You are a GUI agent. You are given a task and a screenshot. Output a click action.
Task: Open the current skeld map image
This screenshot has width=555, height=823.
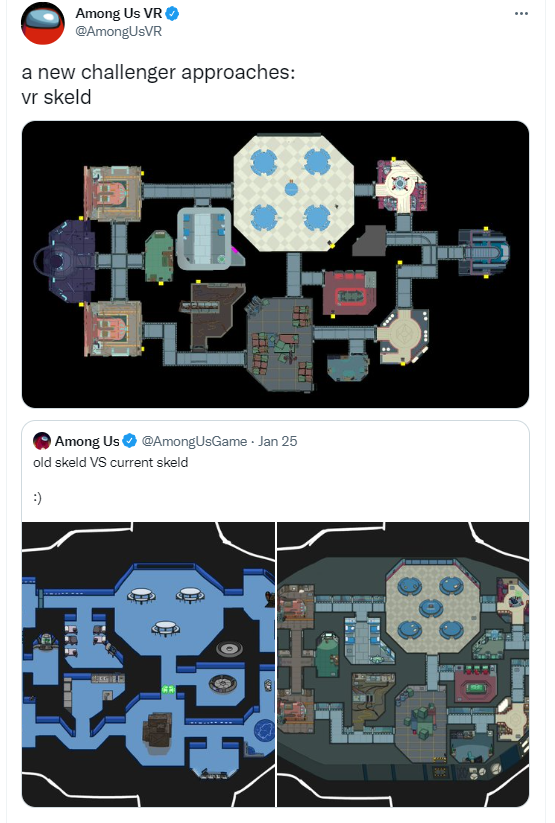point(403,664)
